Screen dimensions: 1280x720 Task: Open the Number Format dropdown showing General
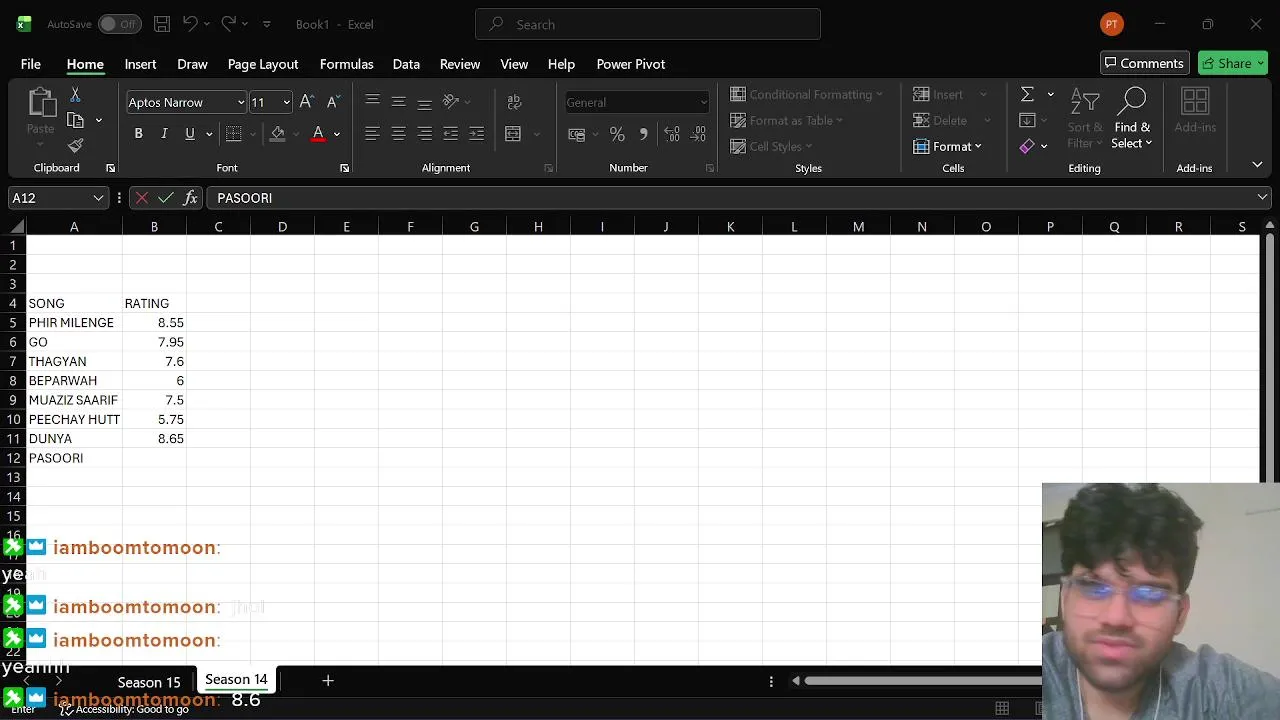tap(637, 102)
